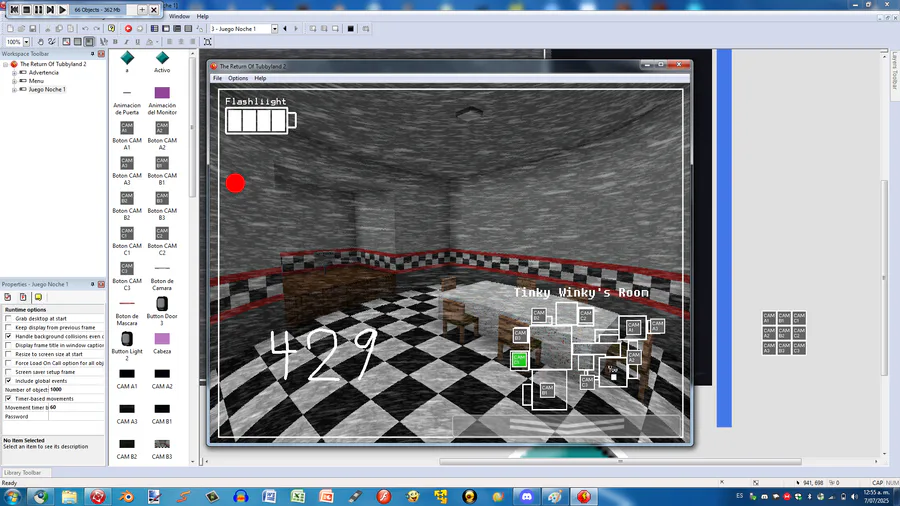Uncheck Handle background collisions option

[x=9, y=336]
